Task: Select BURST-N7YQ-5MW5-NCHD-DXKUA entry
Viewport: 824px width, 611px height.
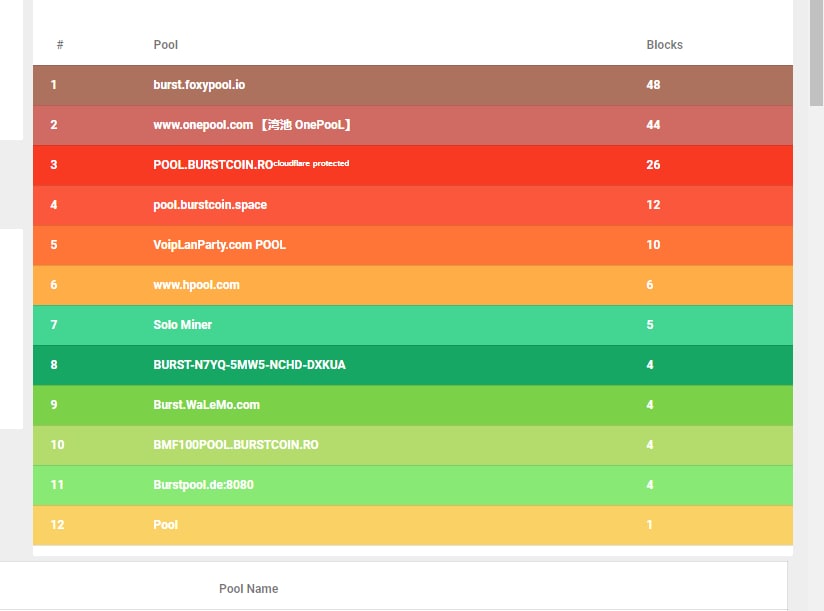Action: click(x=250, y=365)
